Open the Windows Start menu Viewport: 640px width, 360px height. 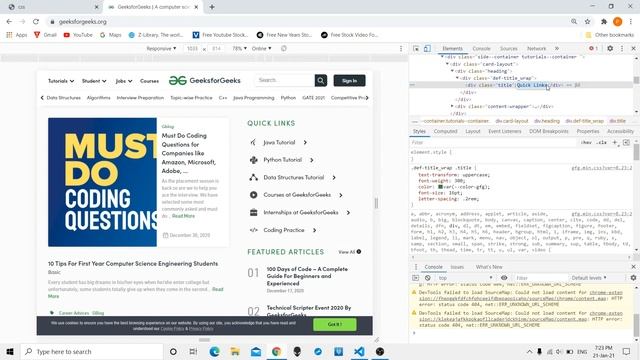pos(10,351)
